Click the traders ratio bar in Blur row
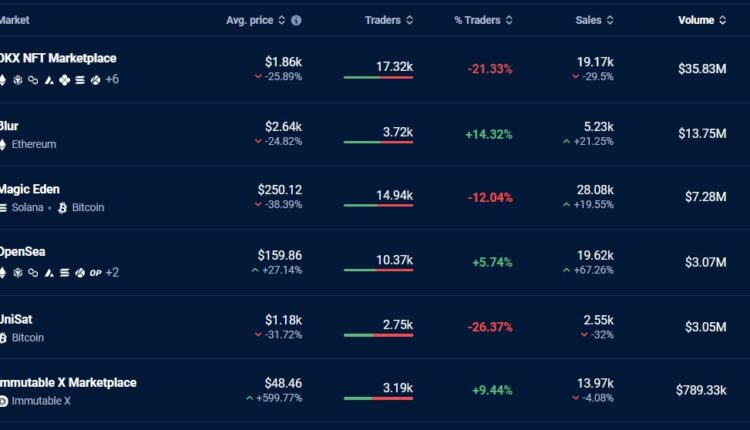Screen dimensions: 750x430 click(378, 142)
